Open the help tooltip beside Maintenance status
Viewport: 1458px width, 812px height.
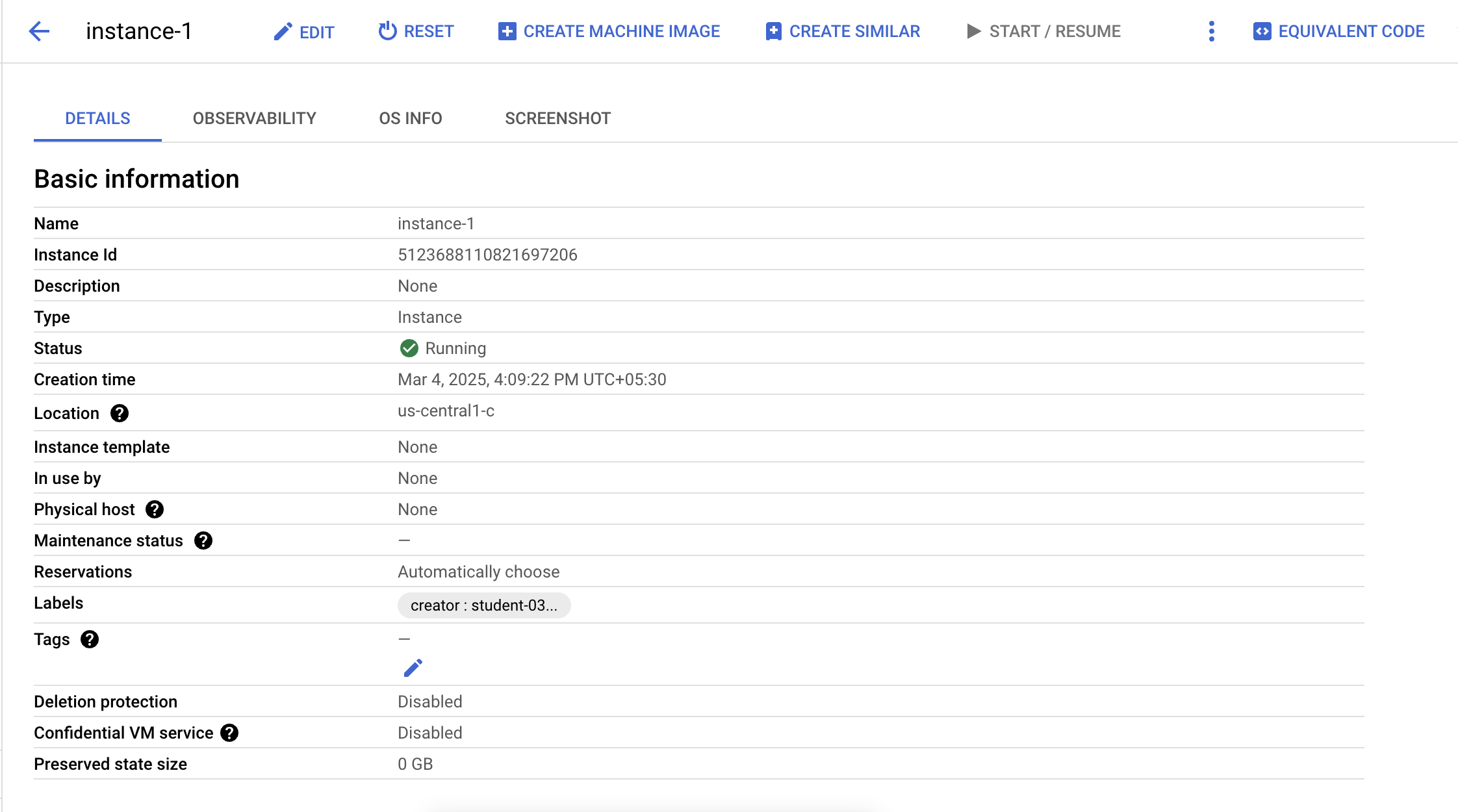pos(203,540)
